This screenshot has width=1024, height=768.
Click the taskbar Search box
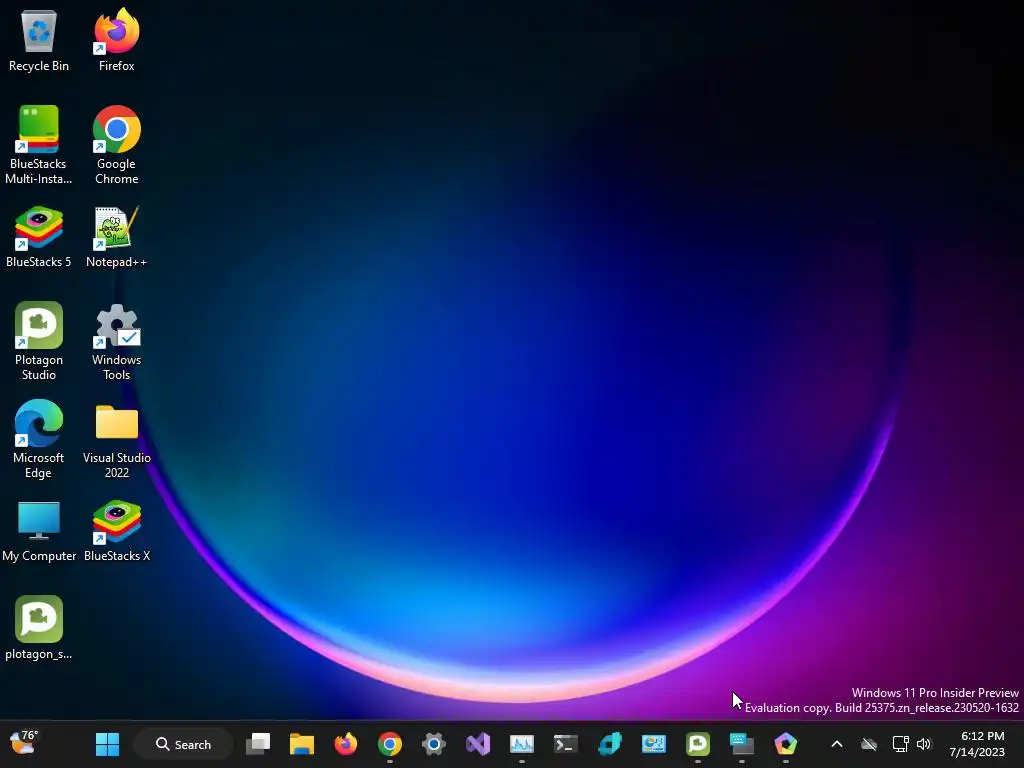183,744
